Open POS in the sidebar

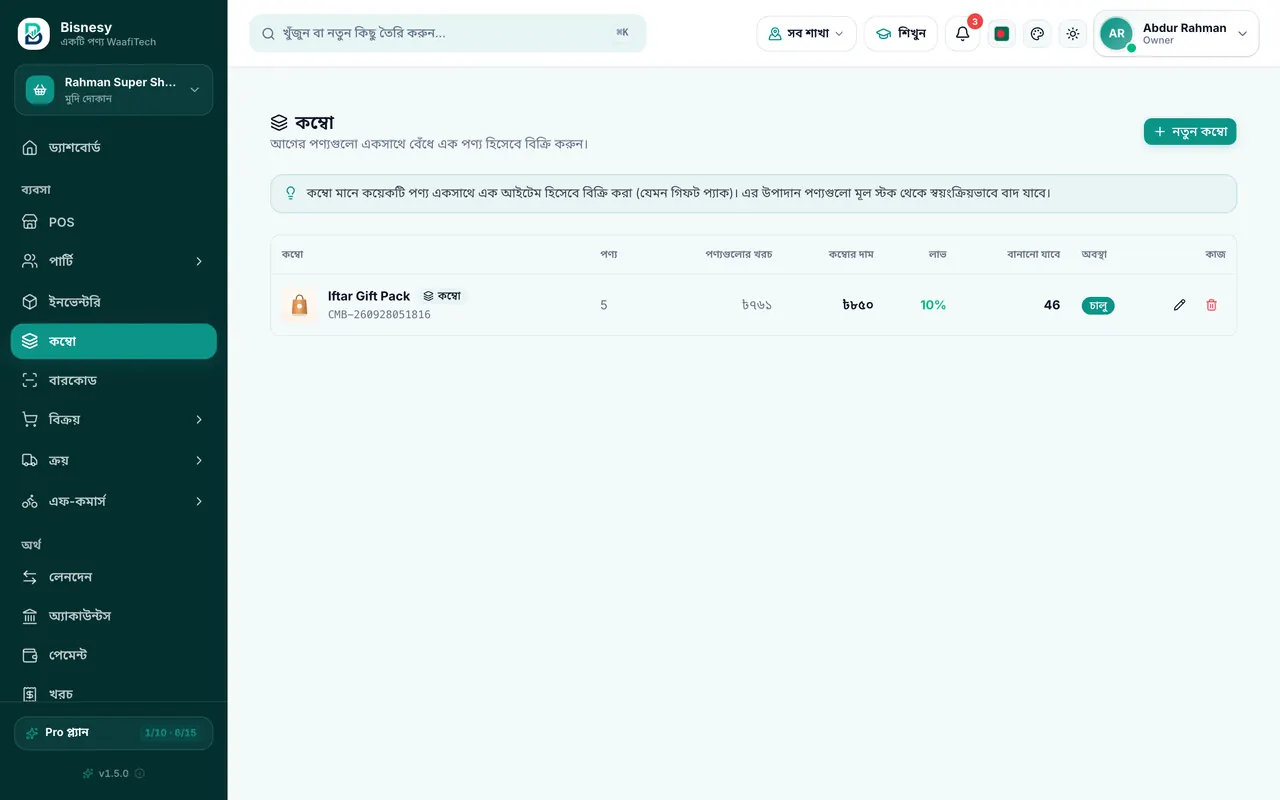114,222
